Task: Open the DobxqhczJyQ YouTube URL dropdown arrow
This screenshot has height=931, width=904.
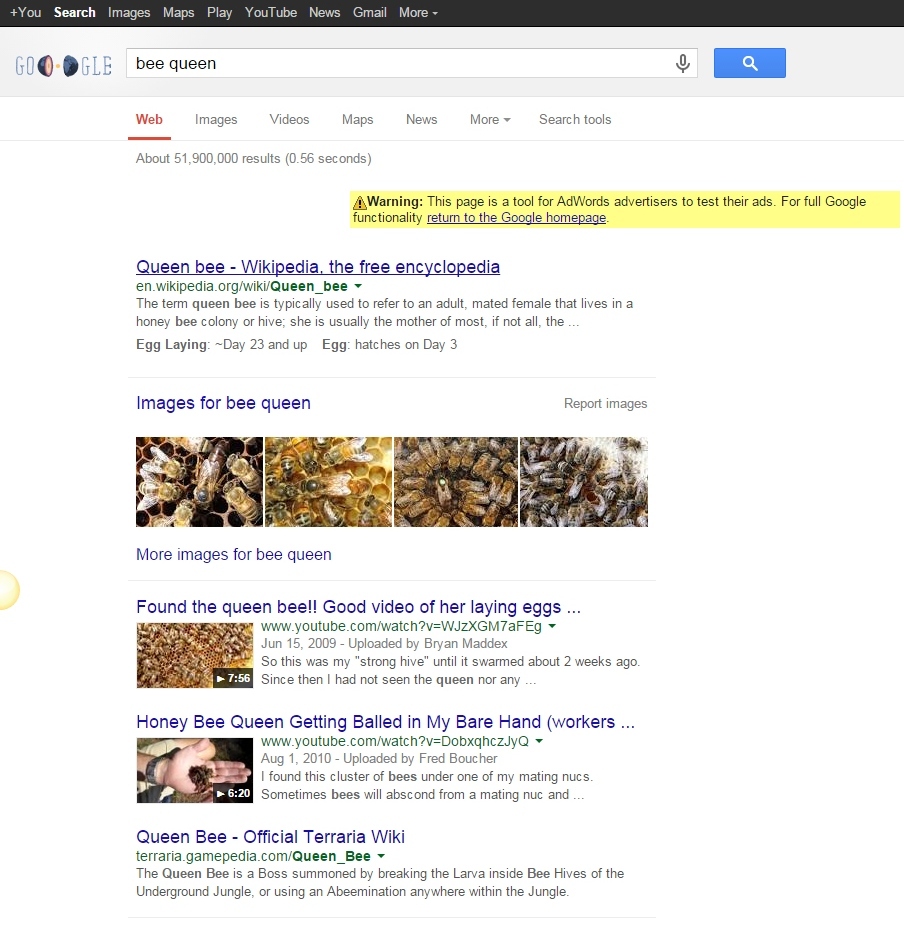Action: 539,741
